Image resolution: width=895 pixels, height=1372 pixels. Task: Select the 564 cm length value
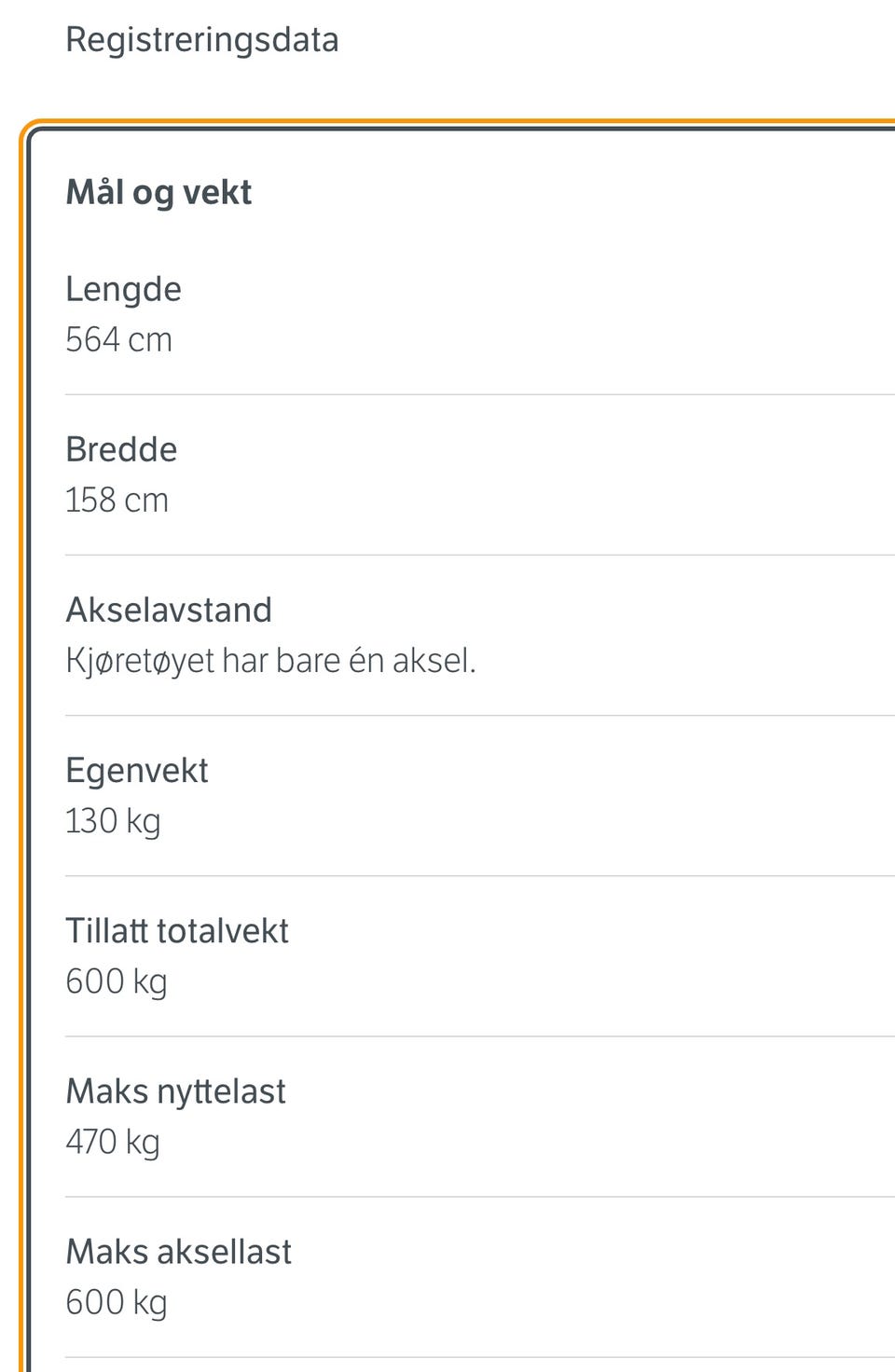(119, 339)
